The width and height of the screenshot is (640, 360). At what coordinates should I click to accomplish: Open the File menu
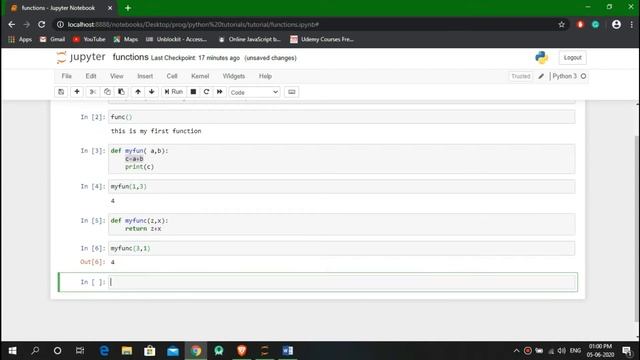pos(67,76)
